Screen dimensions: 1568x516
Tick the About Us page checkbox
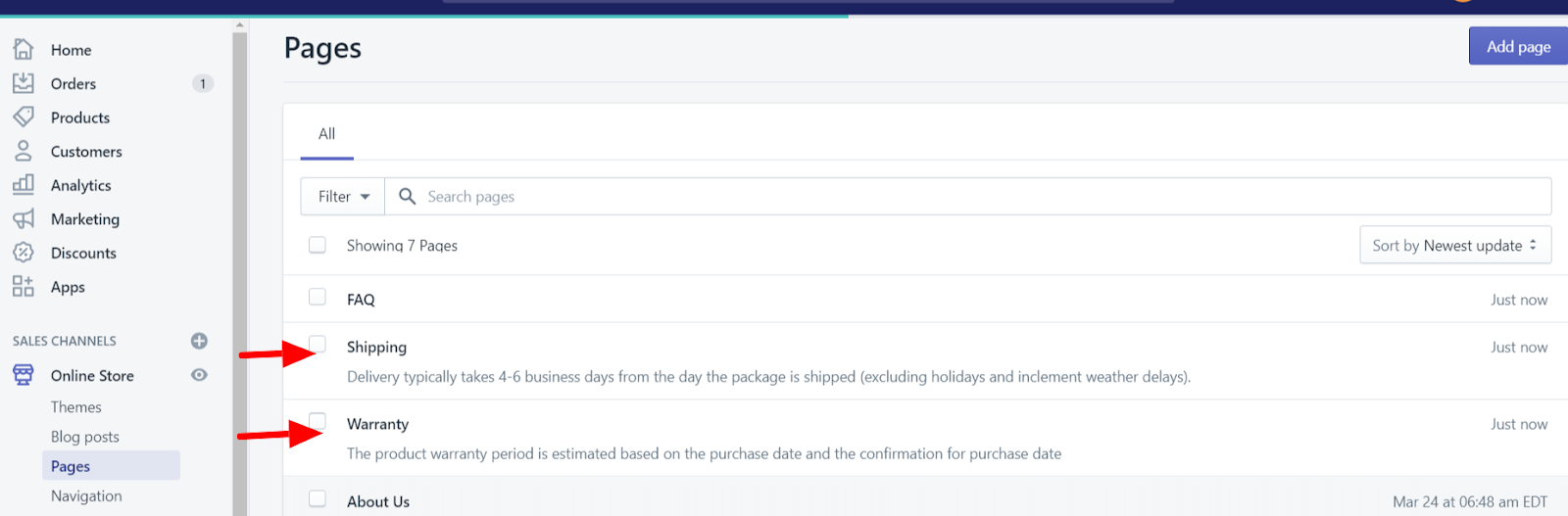pos(318,498)
